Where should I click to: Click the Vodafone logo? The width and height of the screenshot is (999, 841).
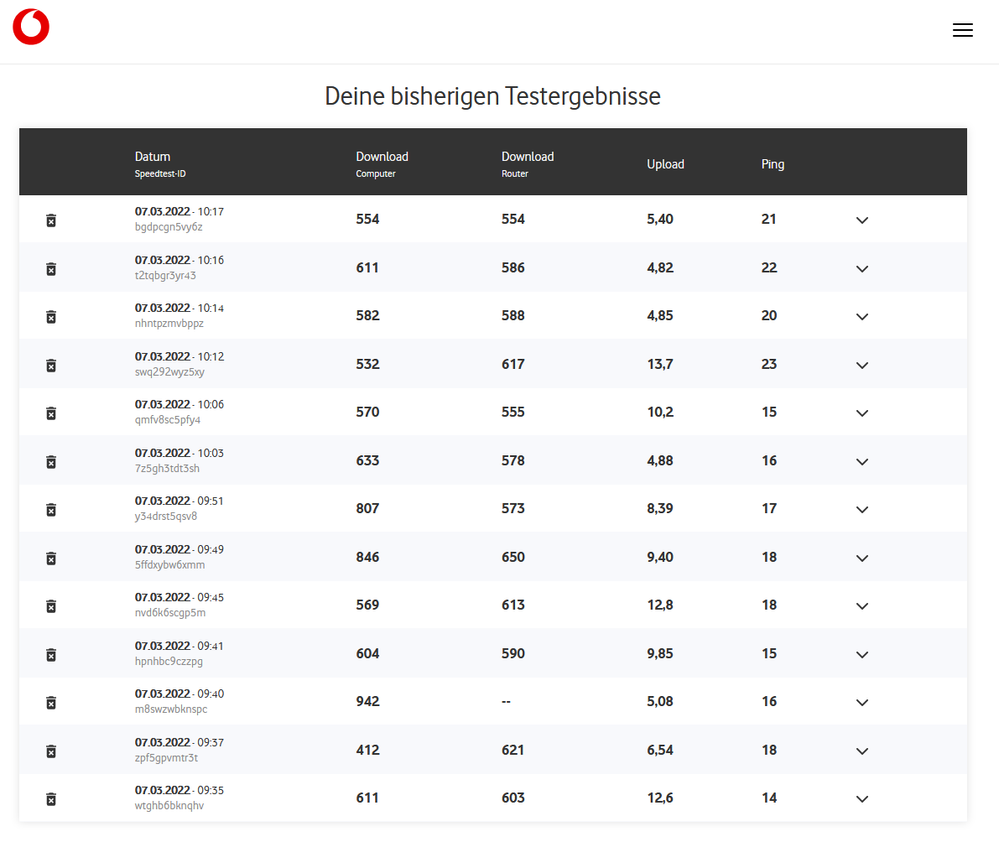pos(31,27)
